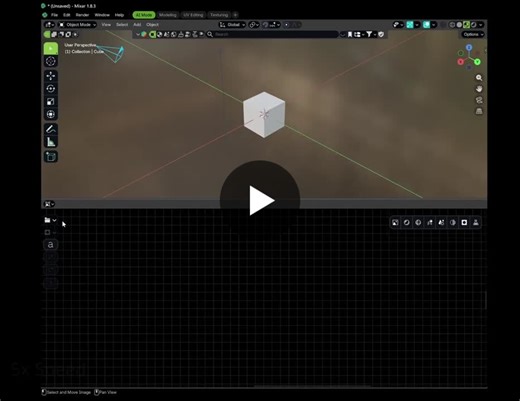The height and width of the screenshot is (401, 520).
Task: Switch to solid viewport shading
Action: click(459, 25)
